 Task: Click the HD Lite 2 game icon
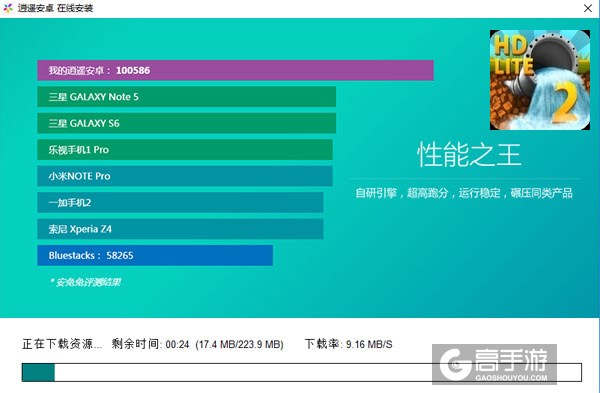(540, 80)
